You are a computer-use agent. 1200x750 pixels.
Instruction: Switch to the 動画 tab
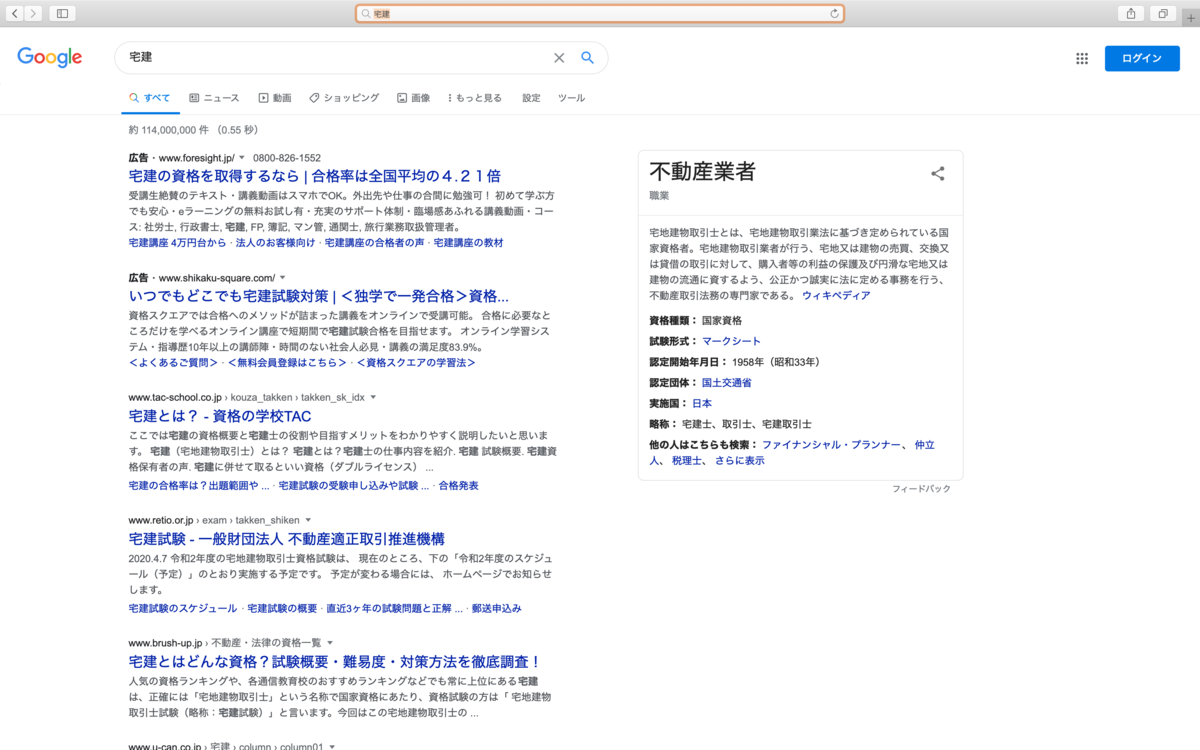(275, 98)
